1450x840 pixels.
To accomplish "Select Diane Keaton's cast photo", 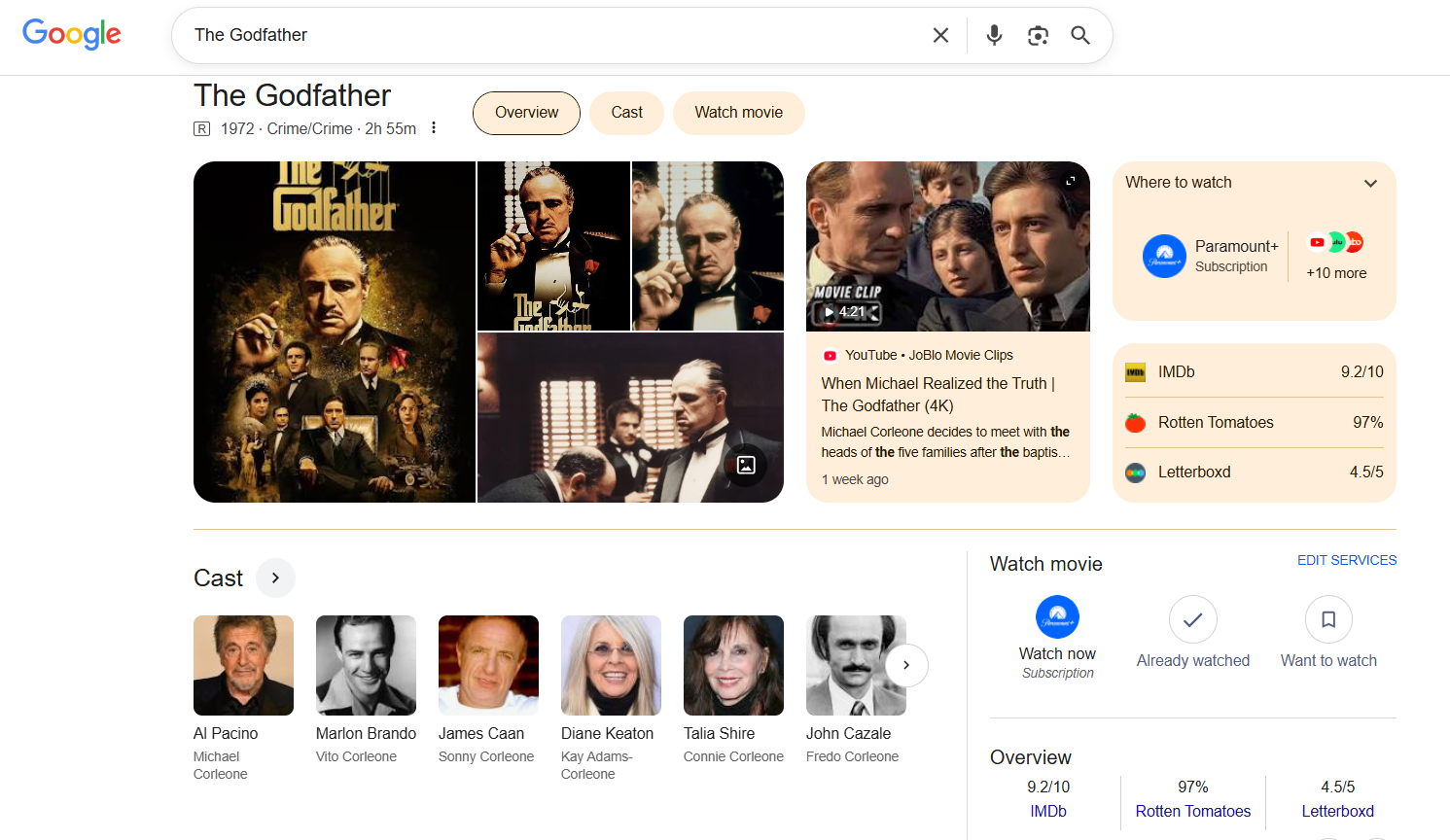I will point(611,665).
